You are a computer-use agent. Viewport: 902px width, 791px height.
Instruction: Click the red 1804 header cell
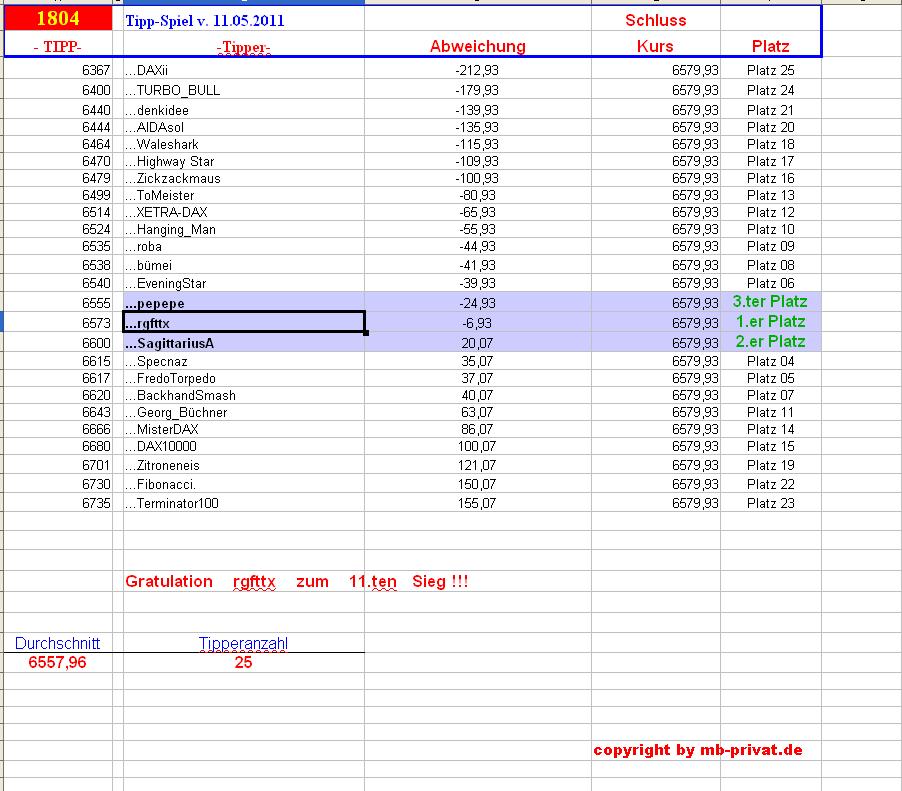[58, 18]
